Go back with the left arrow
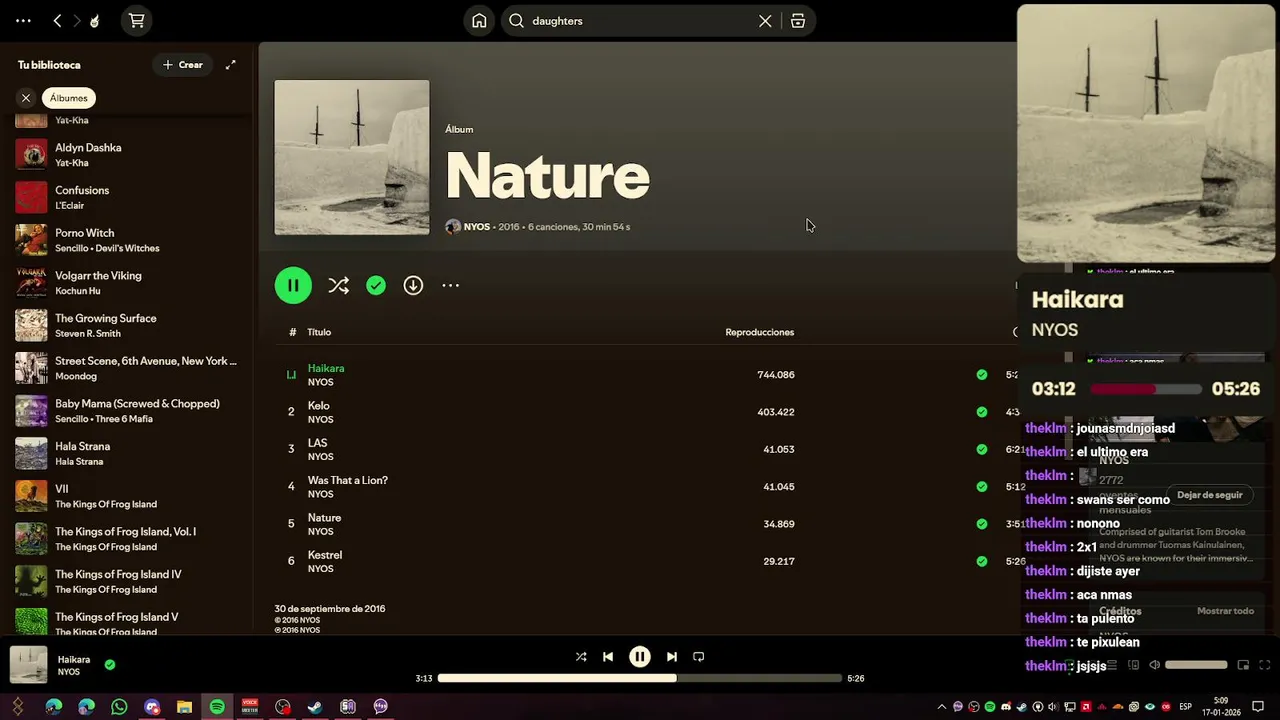The image size is (1280, 720). pos(57,20)
